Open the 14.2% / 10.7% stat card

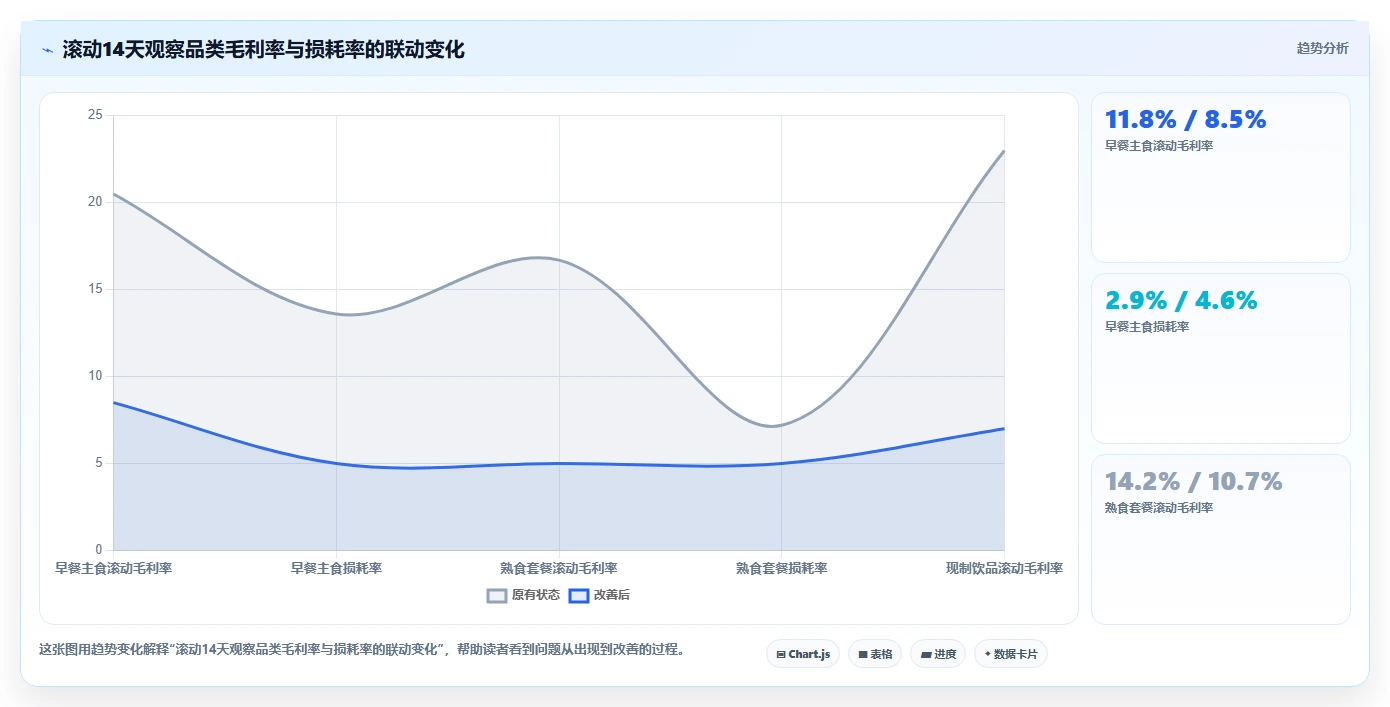1221,540
